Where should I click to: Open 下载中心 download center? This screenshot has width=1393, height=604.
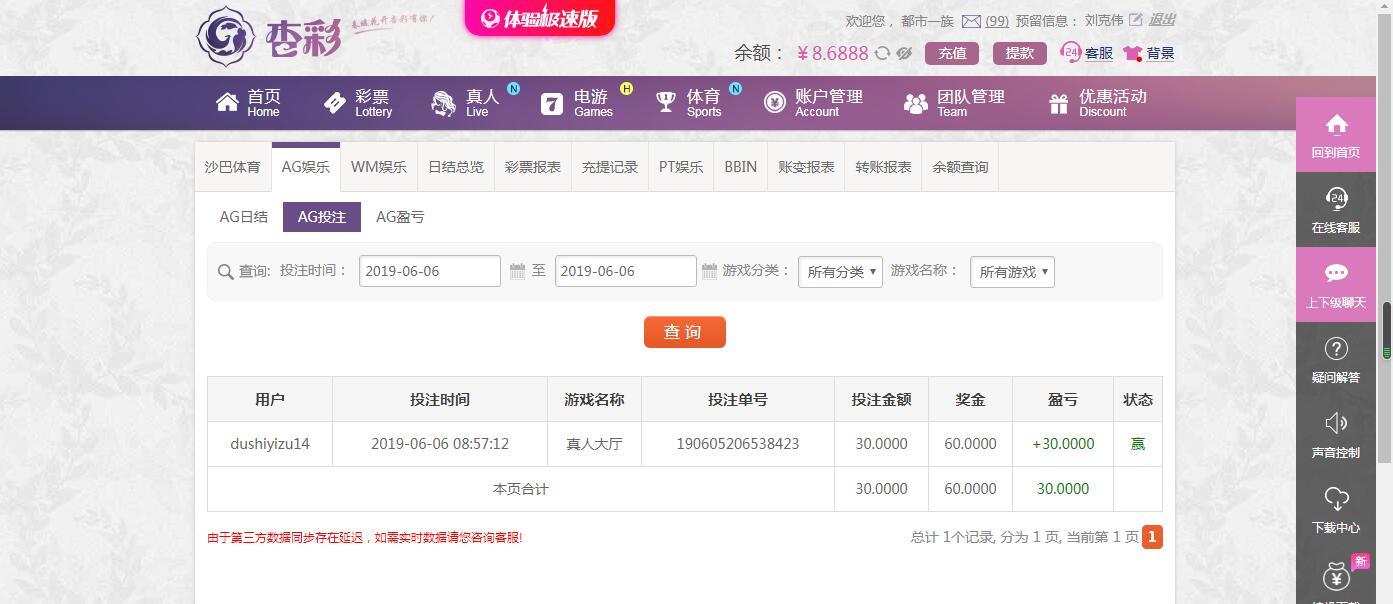click(1336, 510)
